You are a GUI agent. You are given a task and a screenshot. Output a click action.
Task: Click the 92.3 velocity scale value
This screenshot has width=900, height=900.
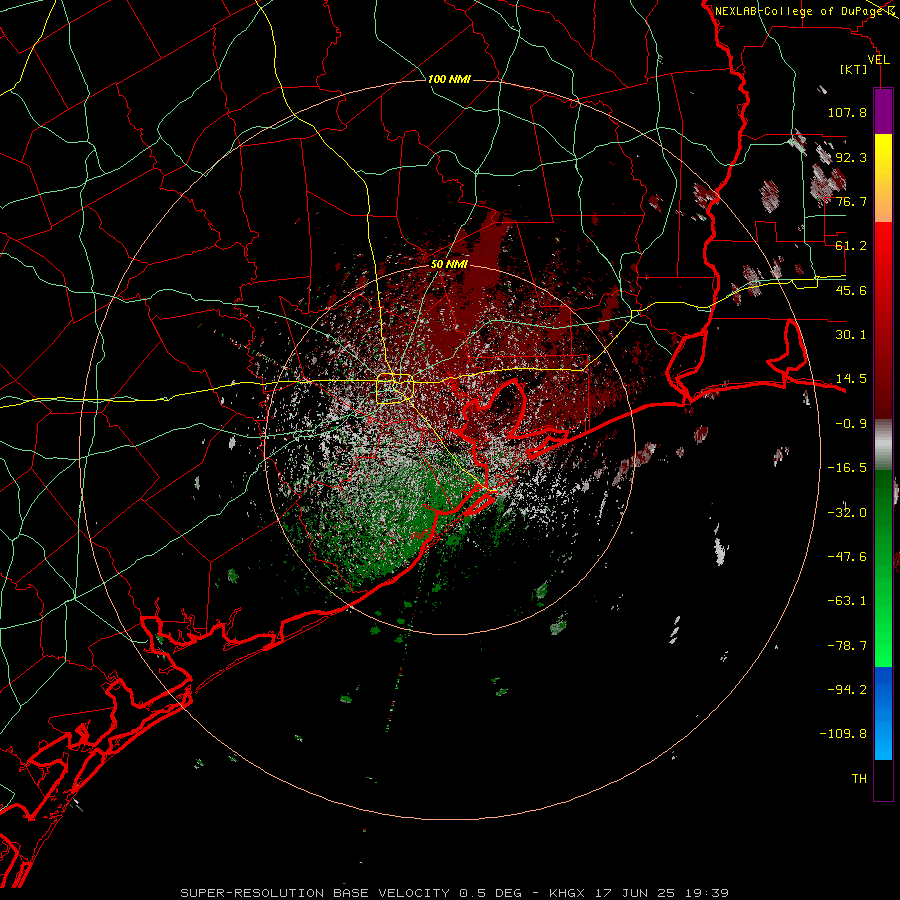(851, 157)
